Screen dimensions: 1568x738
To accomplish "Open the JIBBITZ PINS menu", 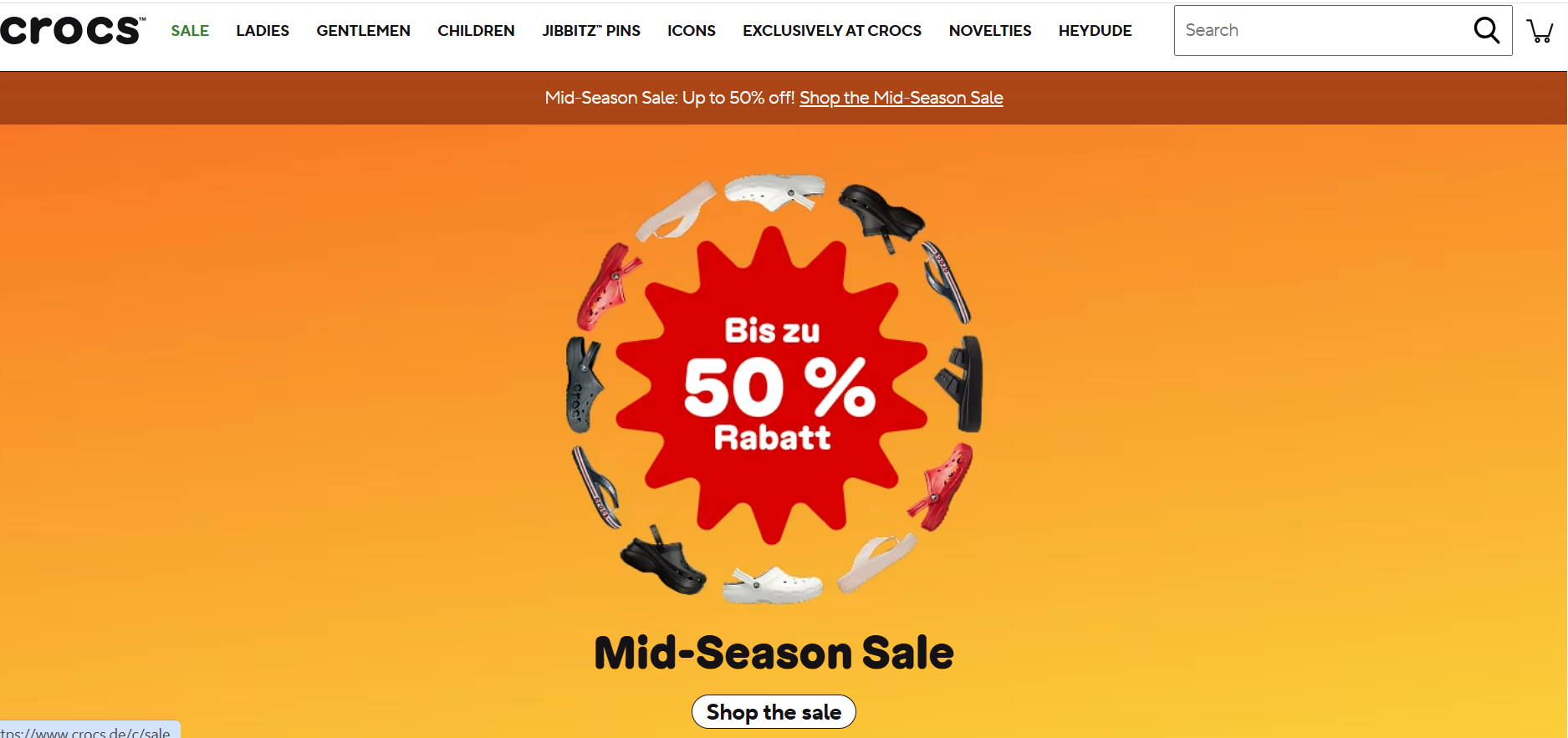I will 591,31.
